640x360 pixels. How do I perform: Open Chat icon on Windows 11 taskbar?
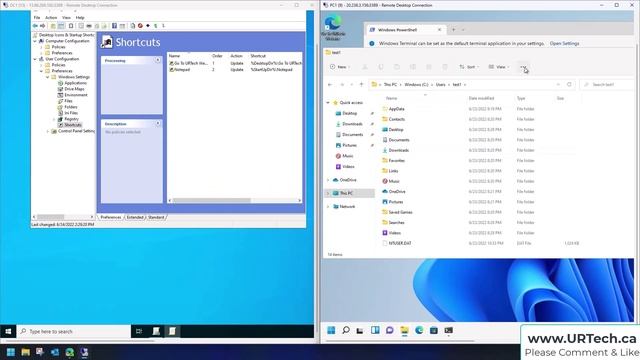point(390,330)
